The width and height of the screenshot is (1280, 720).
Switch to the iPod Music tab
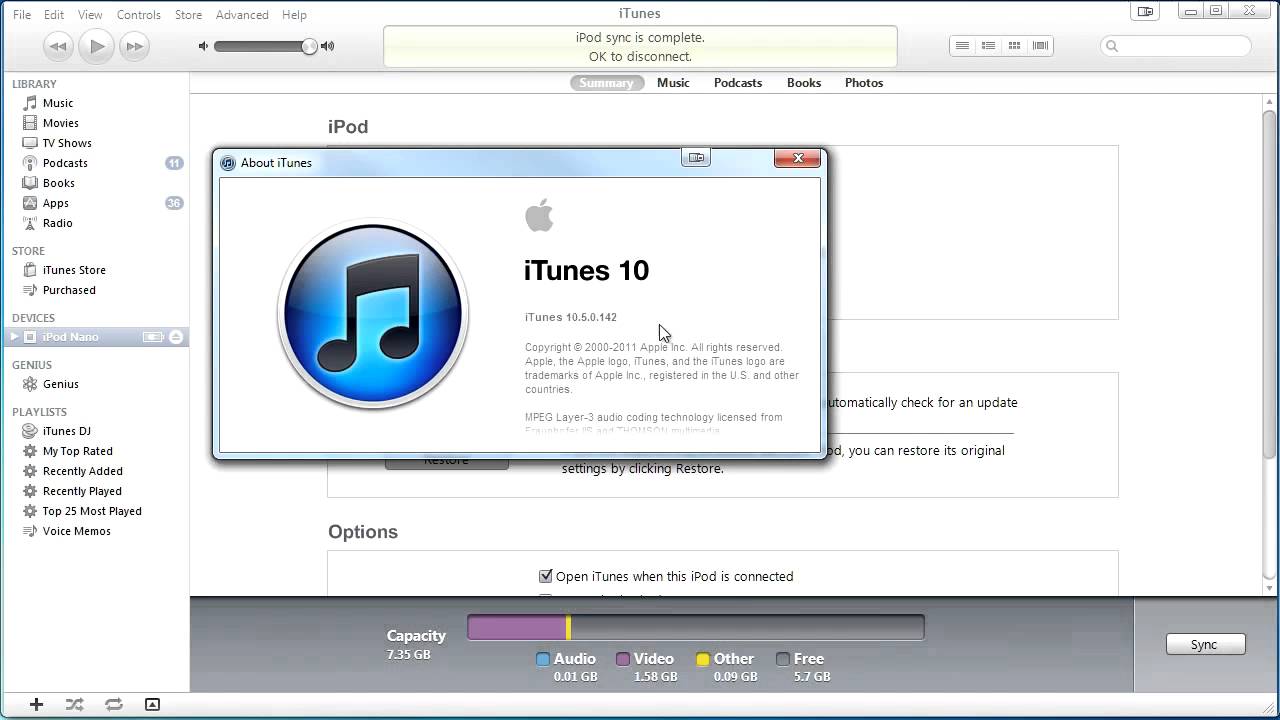click(x=673, y=83)
